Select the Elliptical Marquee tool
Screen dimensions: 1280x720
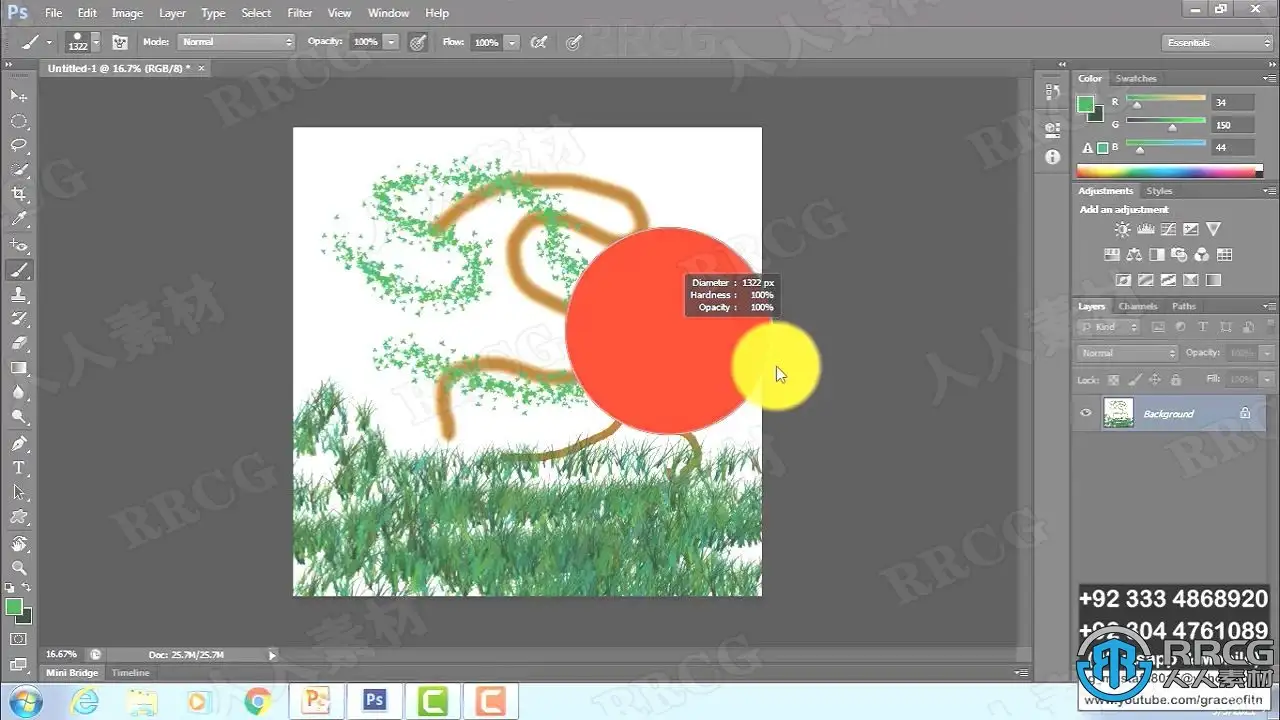pyautogui.click(x=18, y=121)
